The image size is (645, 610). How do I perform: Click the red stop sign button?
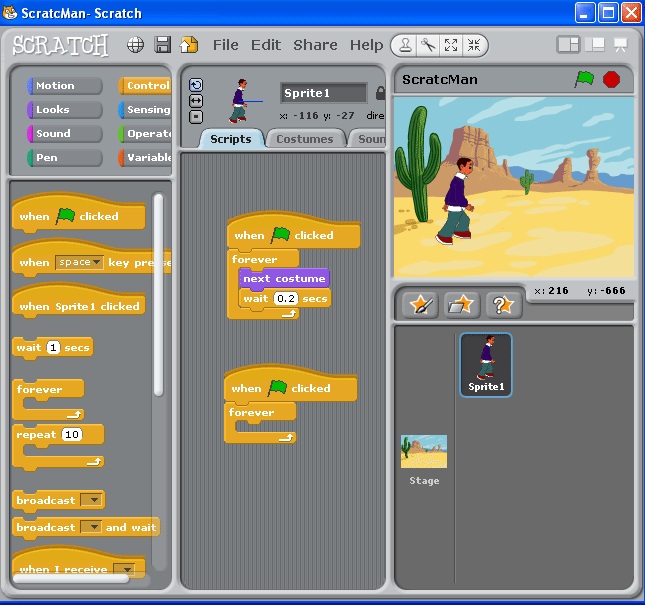click(x=611, y=79)
